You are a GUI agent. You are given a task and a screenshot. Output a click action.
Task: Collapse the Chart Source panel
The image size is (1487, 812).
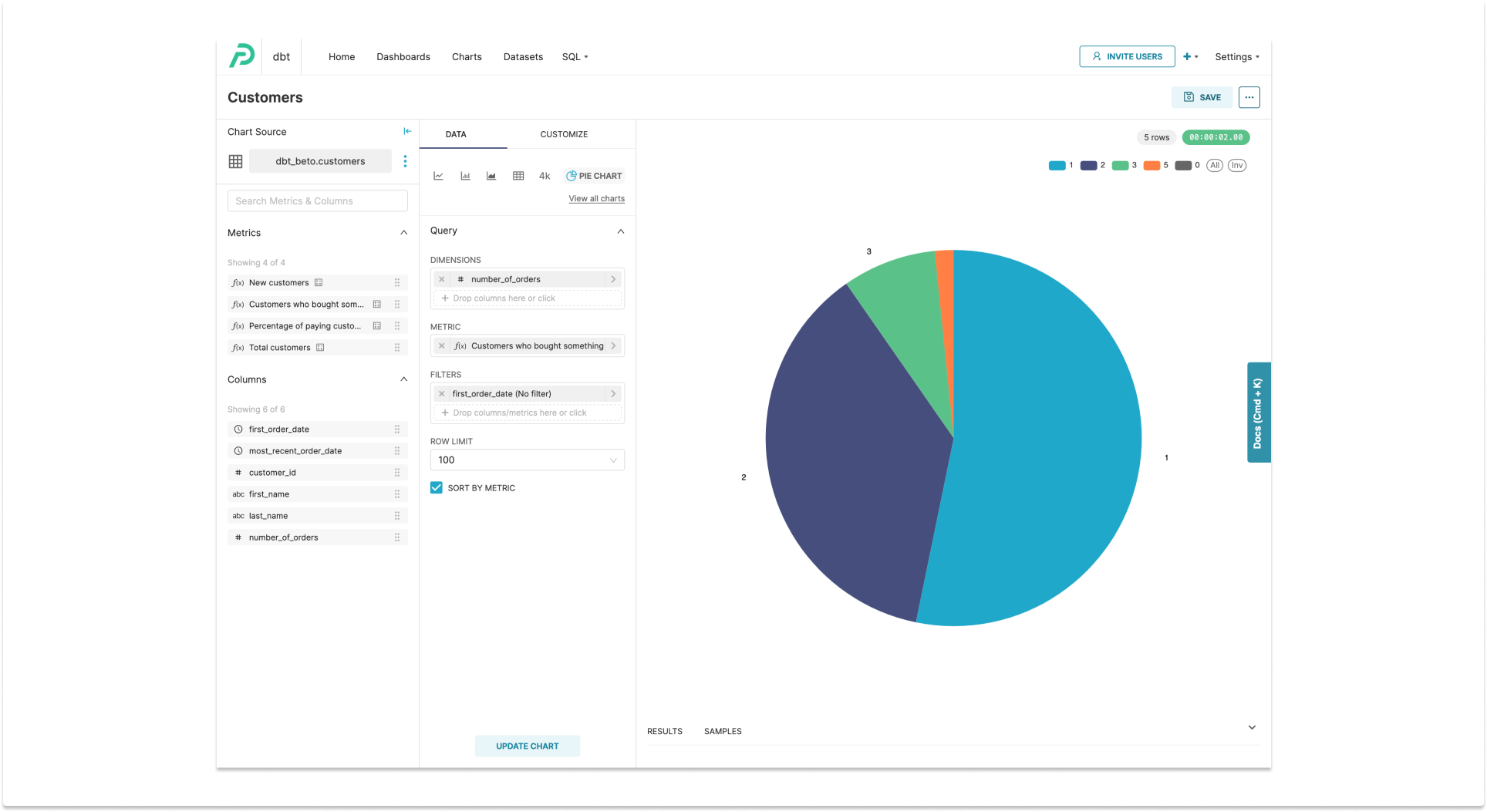pos(407,131)
